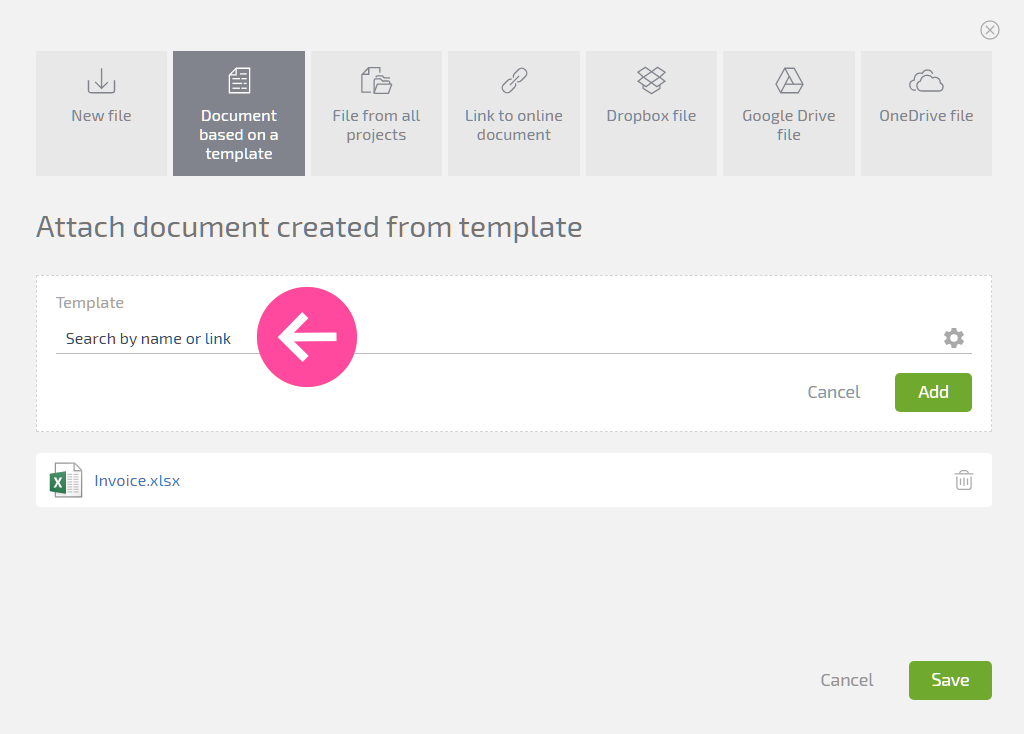Save the attached documents
1024x734 pixels.
[950, 680]
